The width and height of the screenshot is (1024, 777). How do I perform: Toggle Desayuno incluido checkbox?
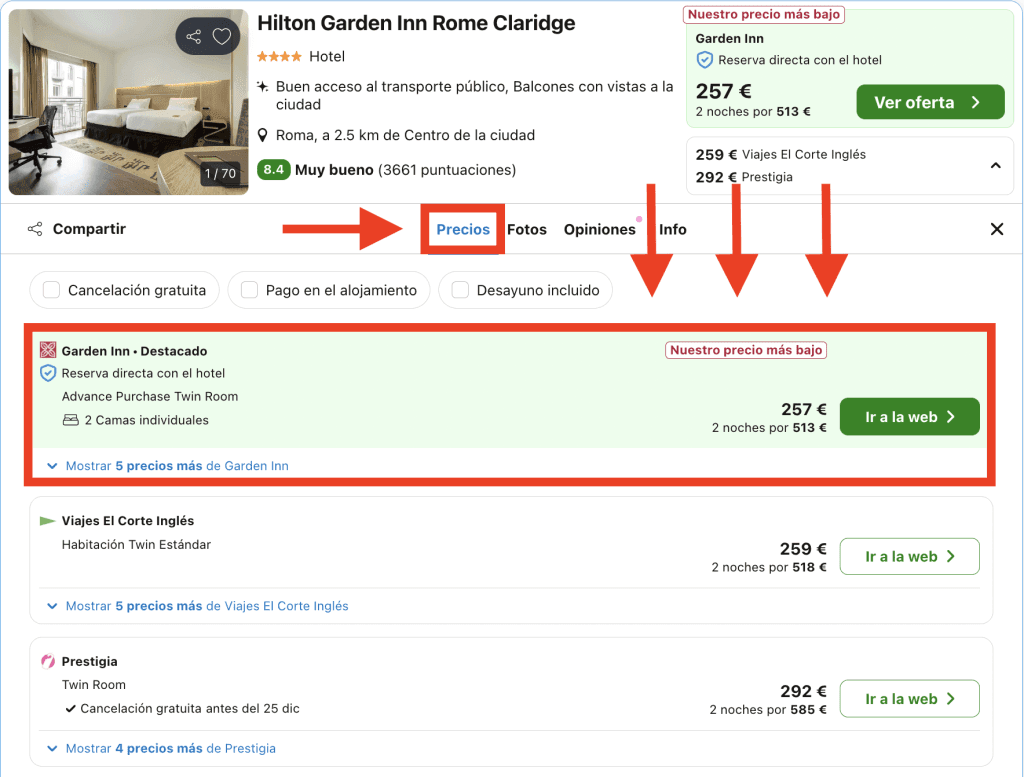tap(460, 290)
